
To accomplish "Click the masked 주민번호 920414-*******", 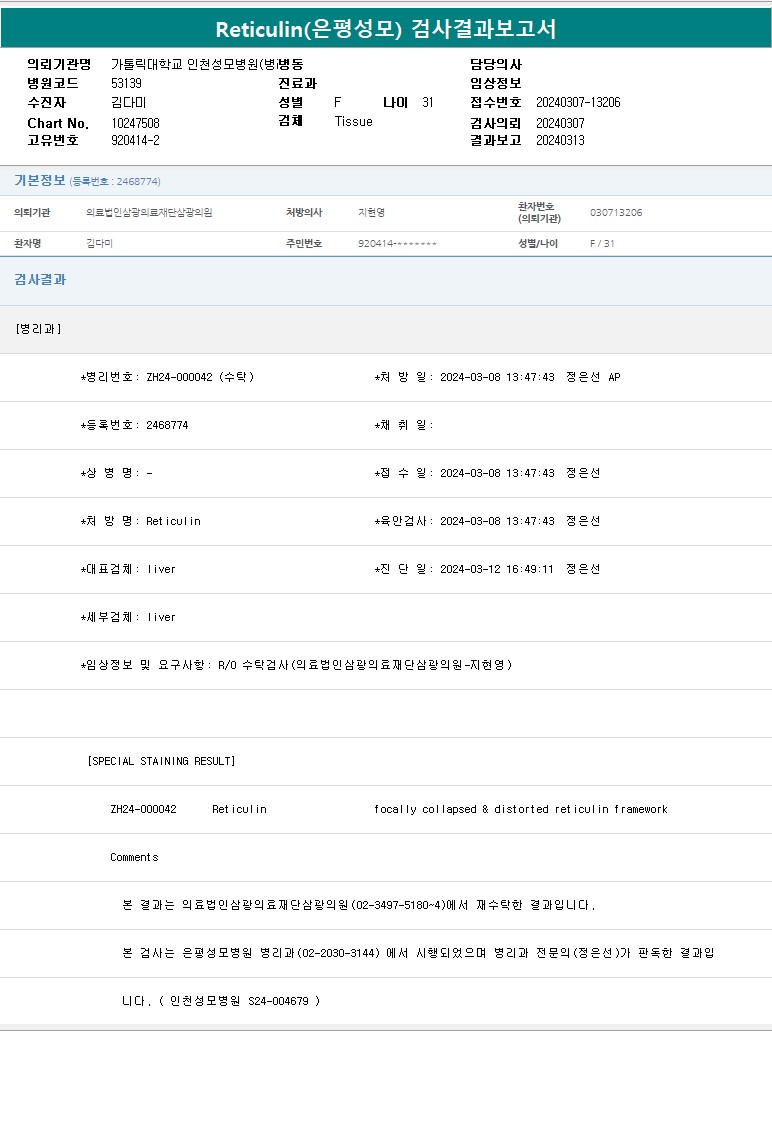I will (397, 244).
